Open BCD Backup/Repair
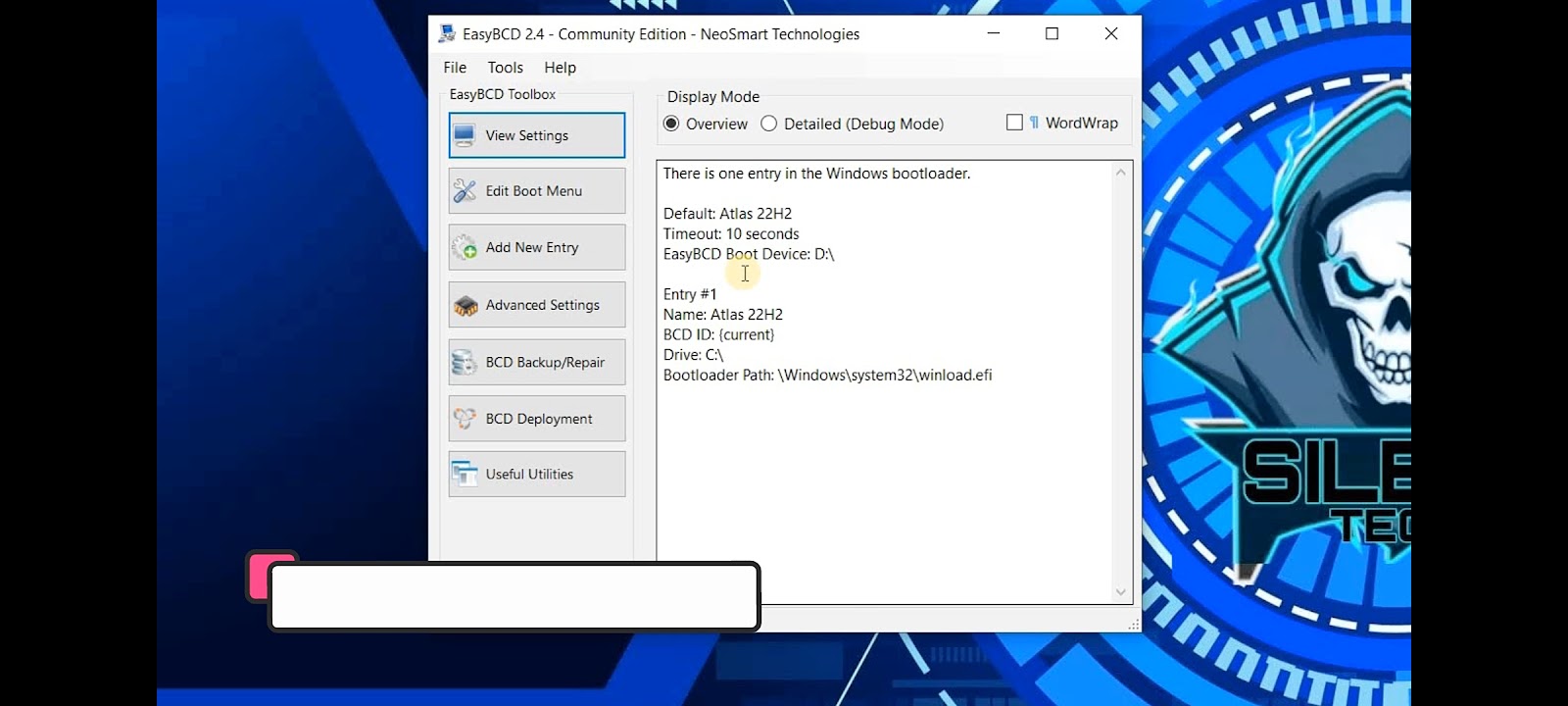Image resolution: width=1568 pixels, height=706 pixels. pos(537,362)
